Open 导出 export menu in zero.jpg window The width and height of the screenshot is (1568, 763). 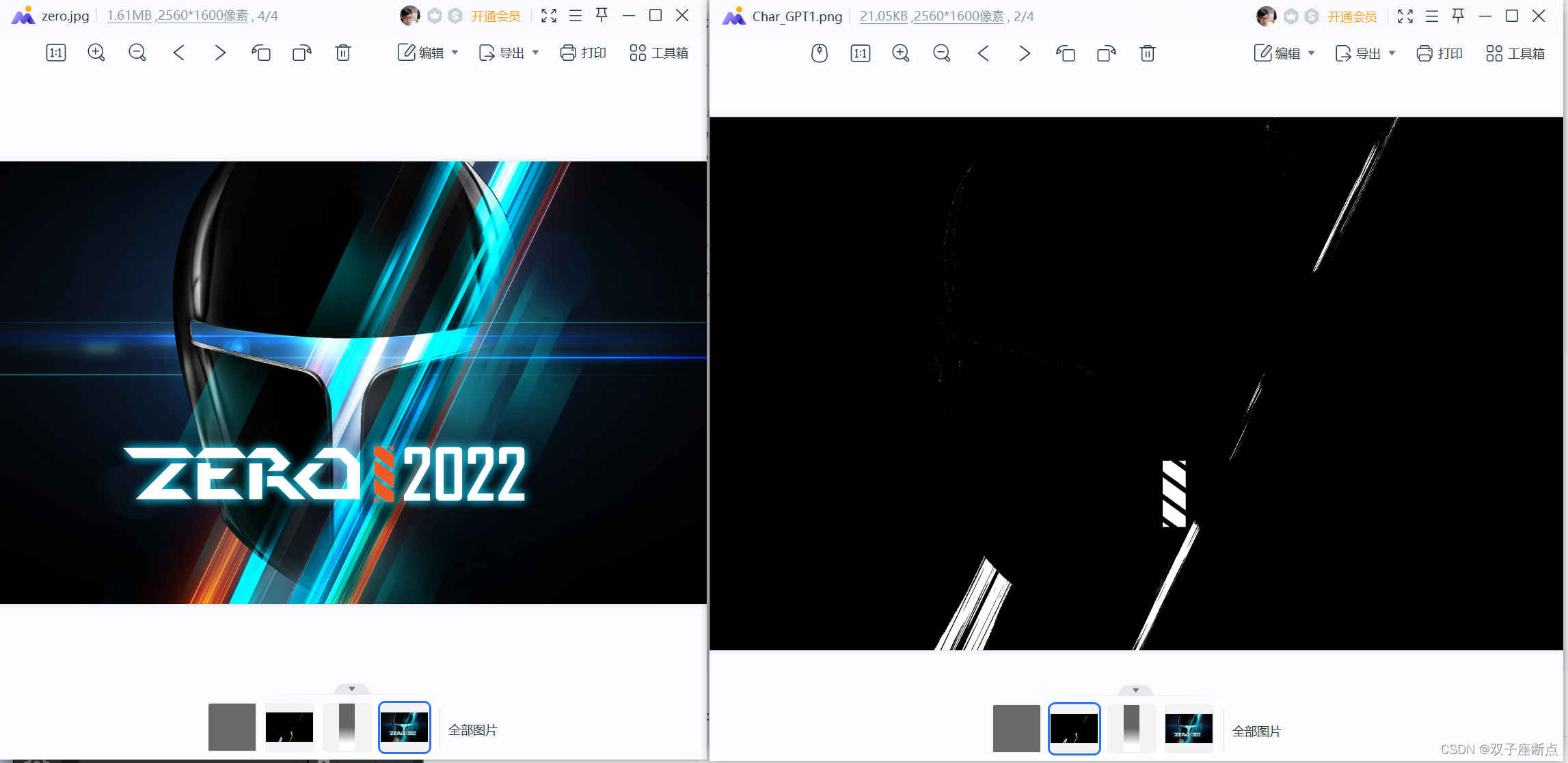tap(509, 53)
